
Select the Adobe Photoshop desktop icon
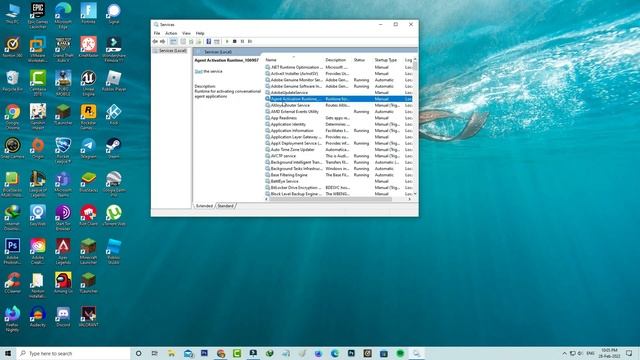[12, 251]
